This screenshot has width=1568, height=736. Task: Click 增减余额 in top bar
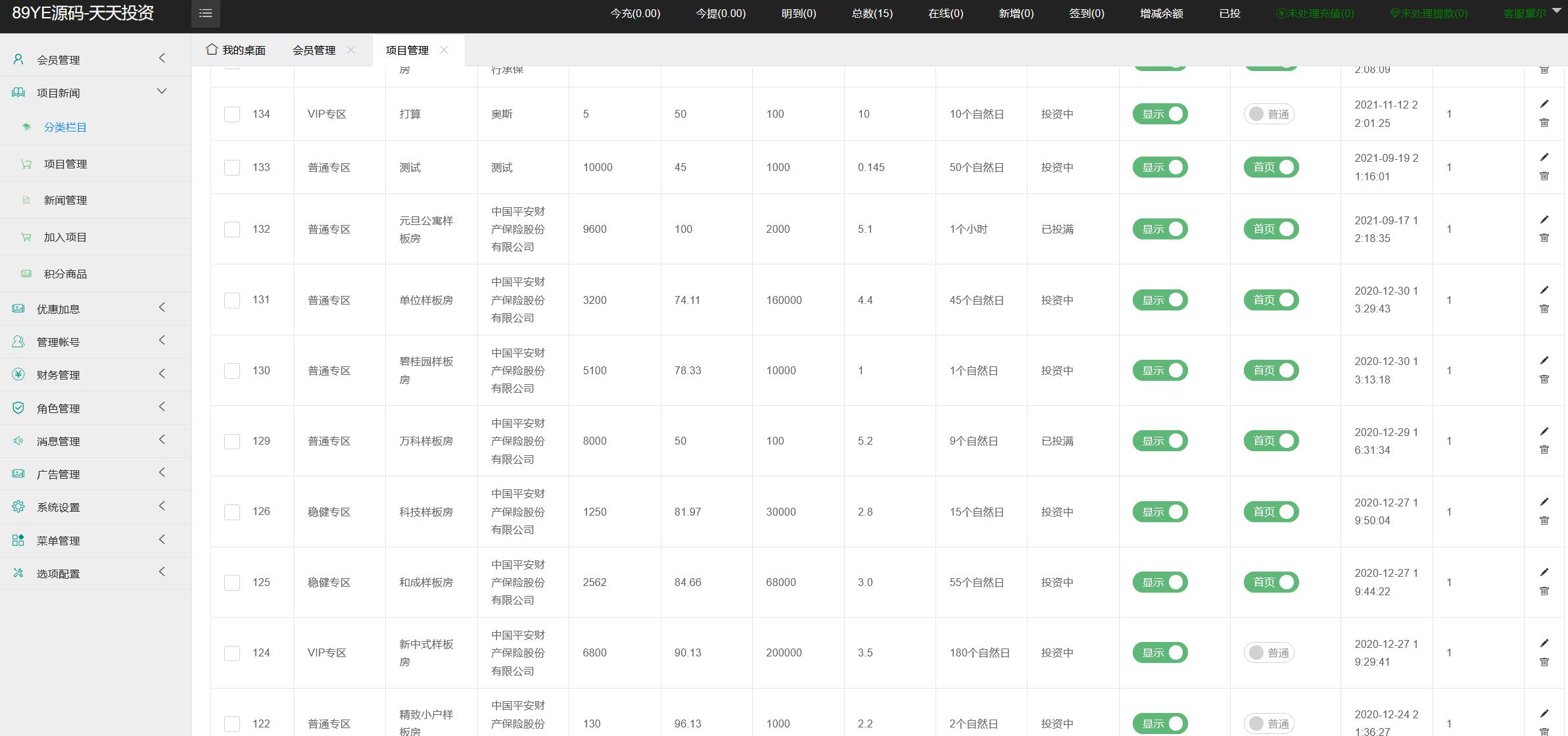pyautogui.click(x=1161, y=13)
